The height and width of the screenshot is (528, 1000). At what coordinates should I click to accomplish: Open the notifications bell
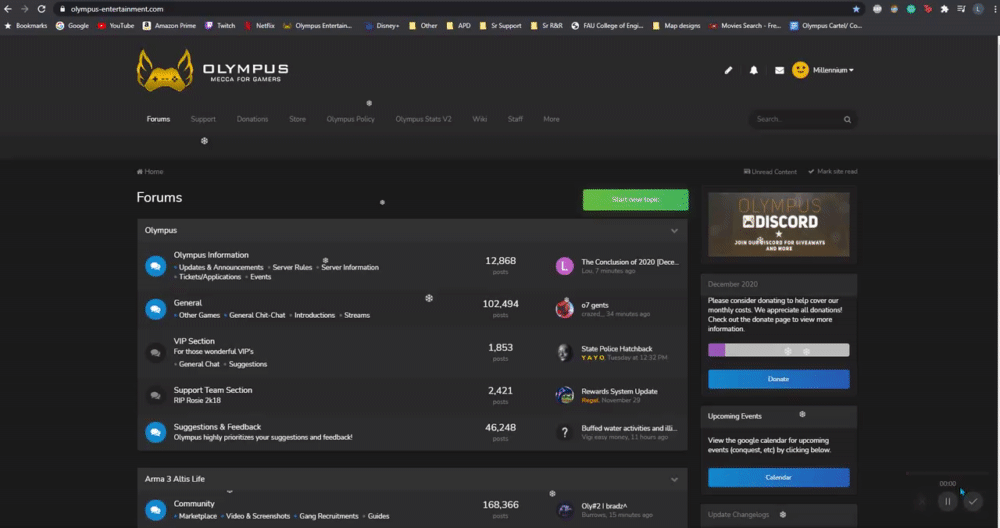coord(754,70)
